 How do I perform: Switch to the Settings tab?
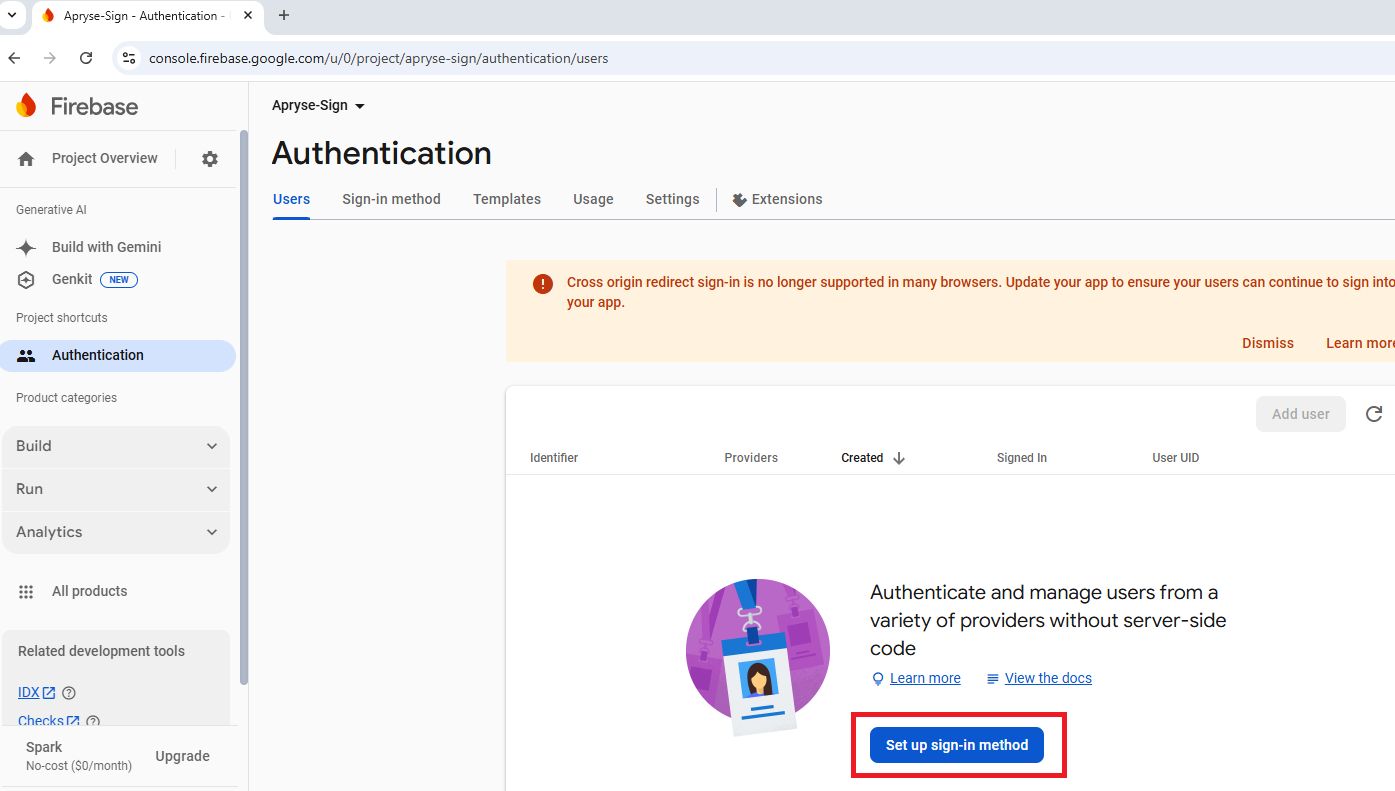point(673,199)
